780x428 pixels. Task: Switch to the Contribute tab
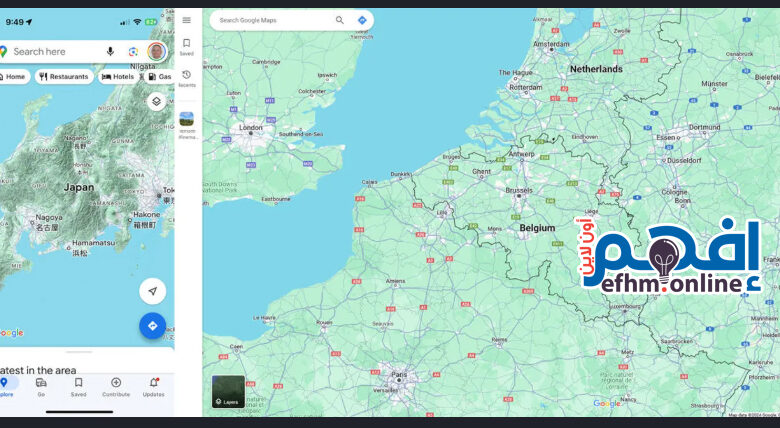click(x=116, y=387)
